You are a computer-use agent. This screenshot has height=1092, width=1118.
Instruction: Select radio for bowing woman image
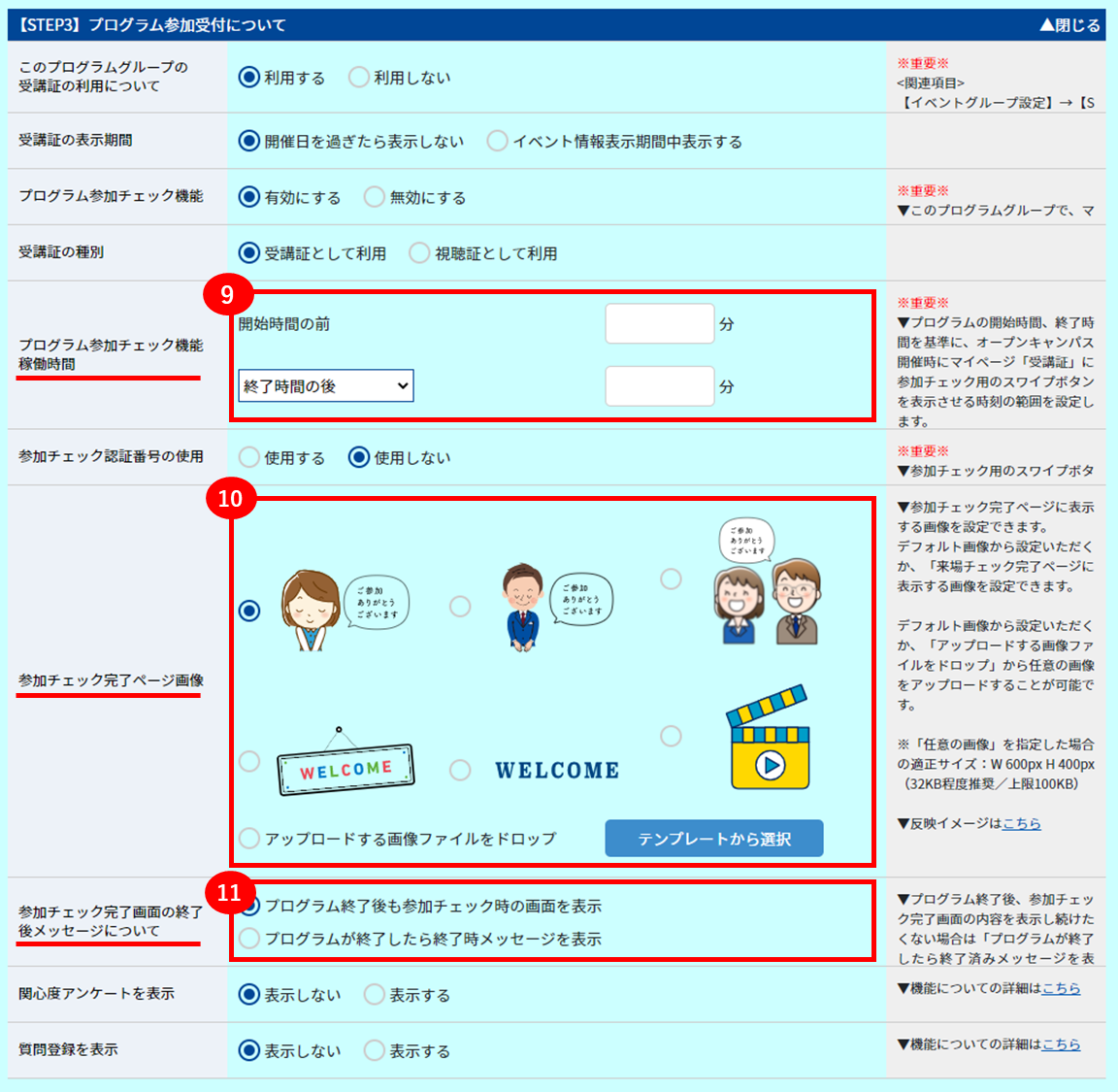[x=248, y=611]
